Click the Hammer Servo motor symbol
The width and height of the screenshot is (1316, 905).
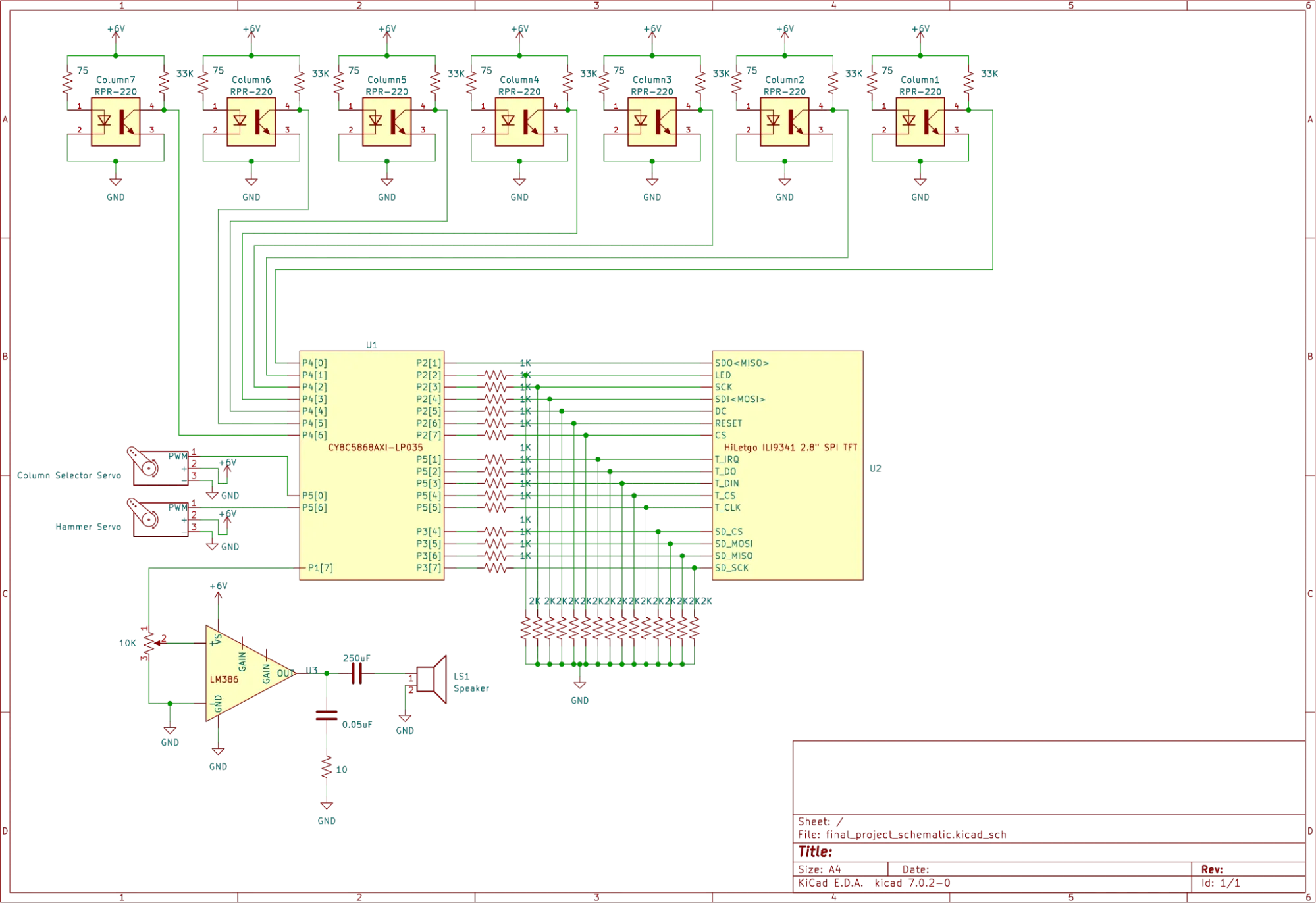pyautogui.click(x=157, y=518)
